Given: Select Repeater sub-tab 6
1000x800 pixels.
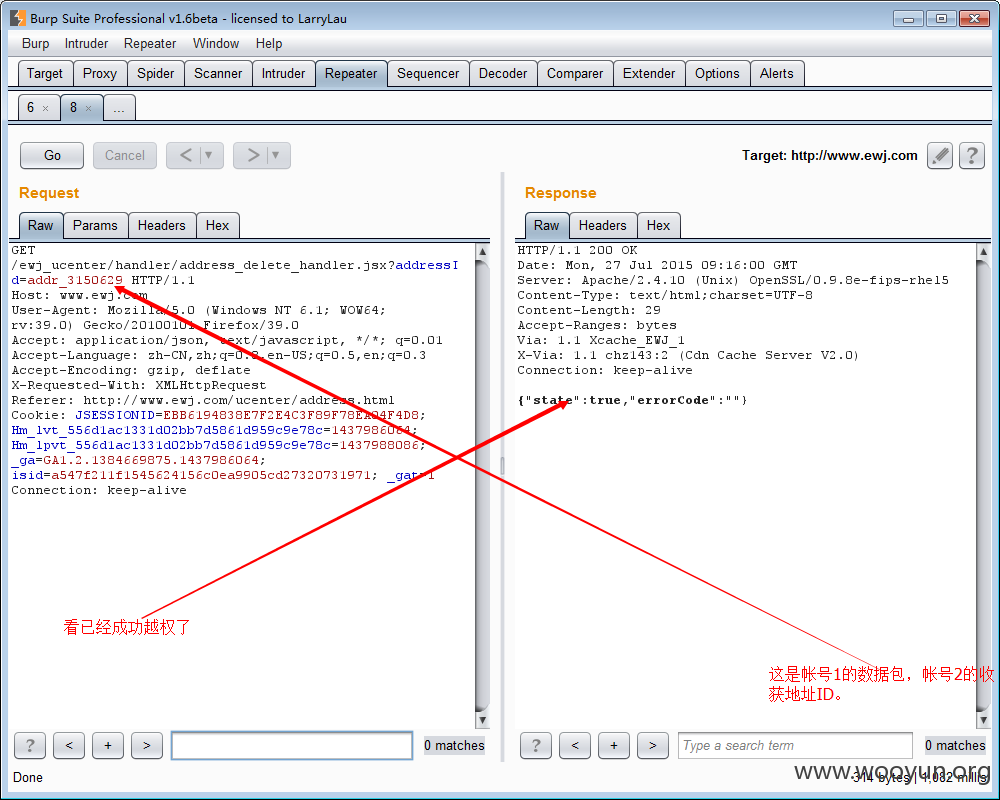Looking at the screenshot, I should coord(31,108).
